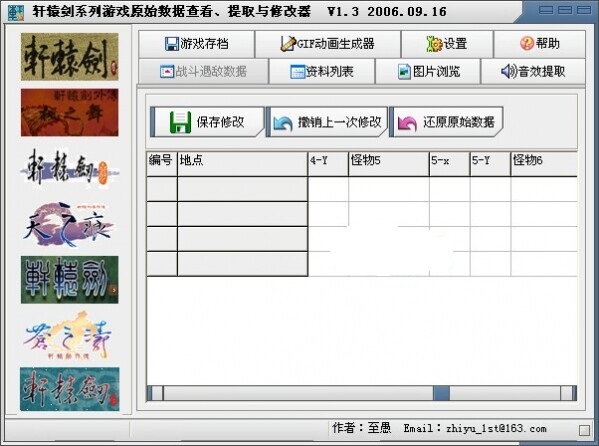
Task: Click the horizontal scrollbar thumb of the table
Action: click(x=441, y=393)
